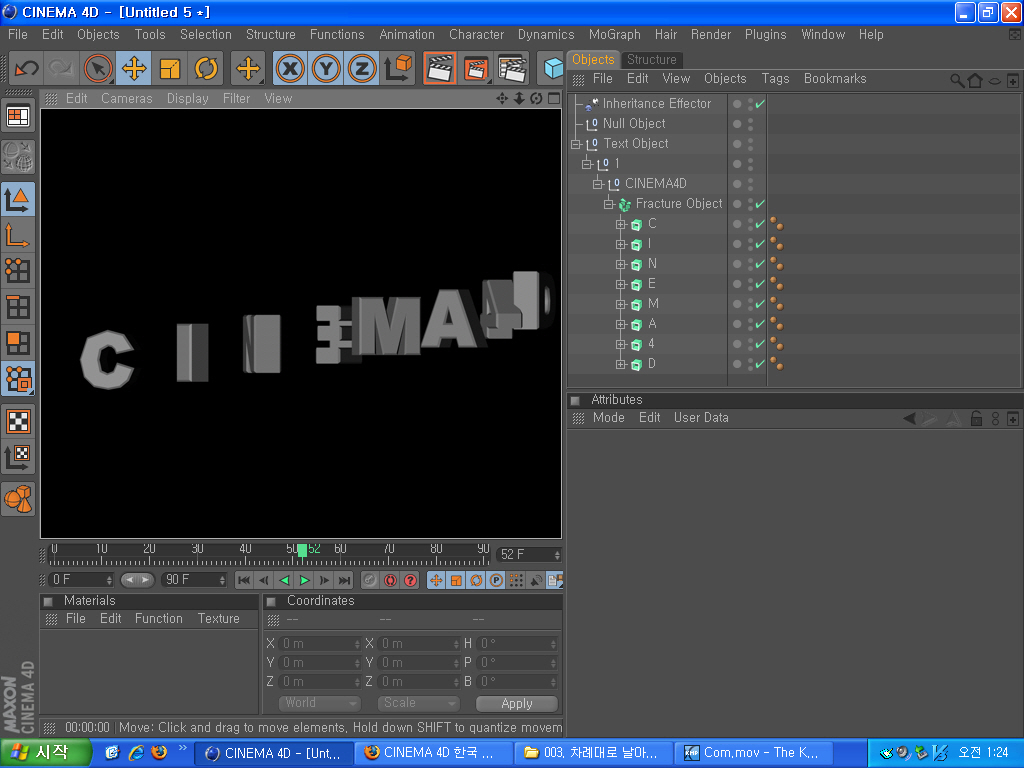
Task: Open the Attributes Mode menu
Action: pyautogui.click(x=609, y=418)
